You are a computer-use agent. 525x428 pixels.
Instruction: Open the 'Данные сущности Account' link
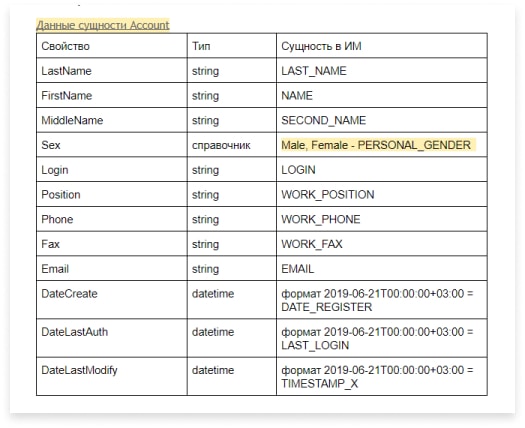point(103,25)
